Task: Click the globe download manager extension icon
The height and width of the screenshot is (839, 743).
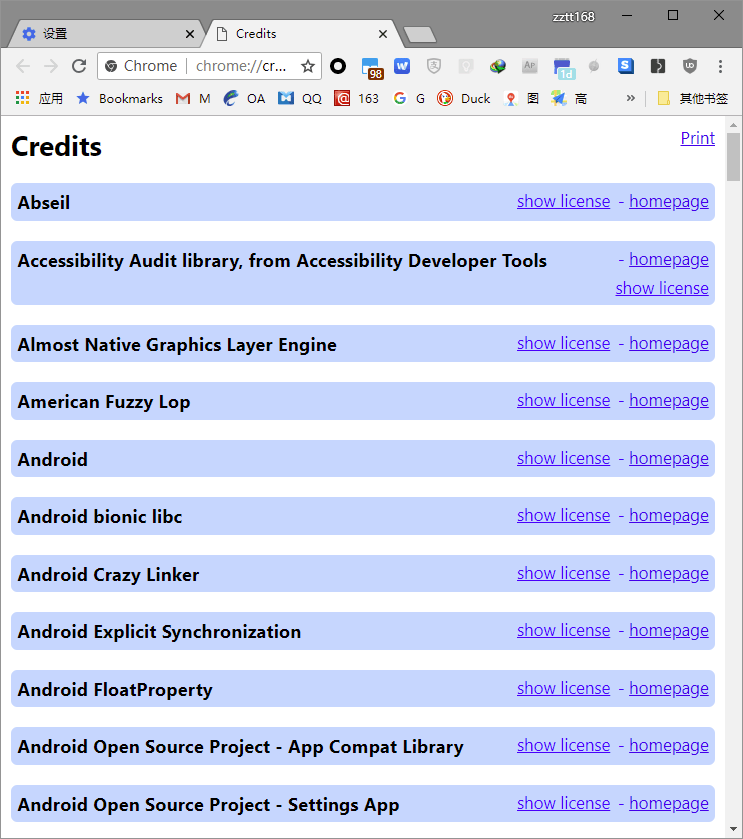Action: pyautogui.click(x=498, y=66)
